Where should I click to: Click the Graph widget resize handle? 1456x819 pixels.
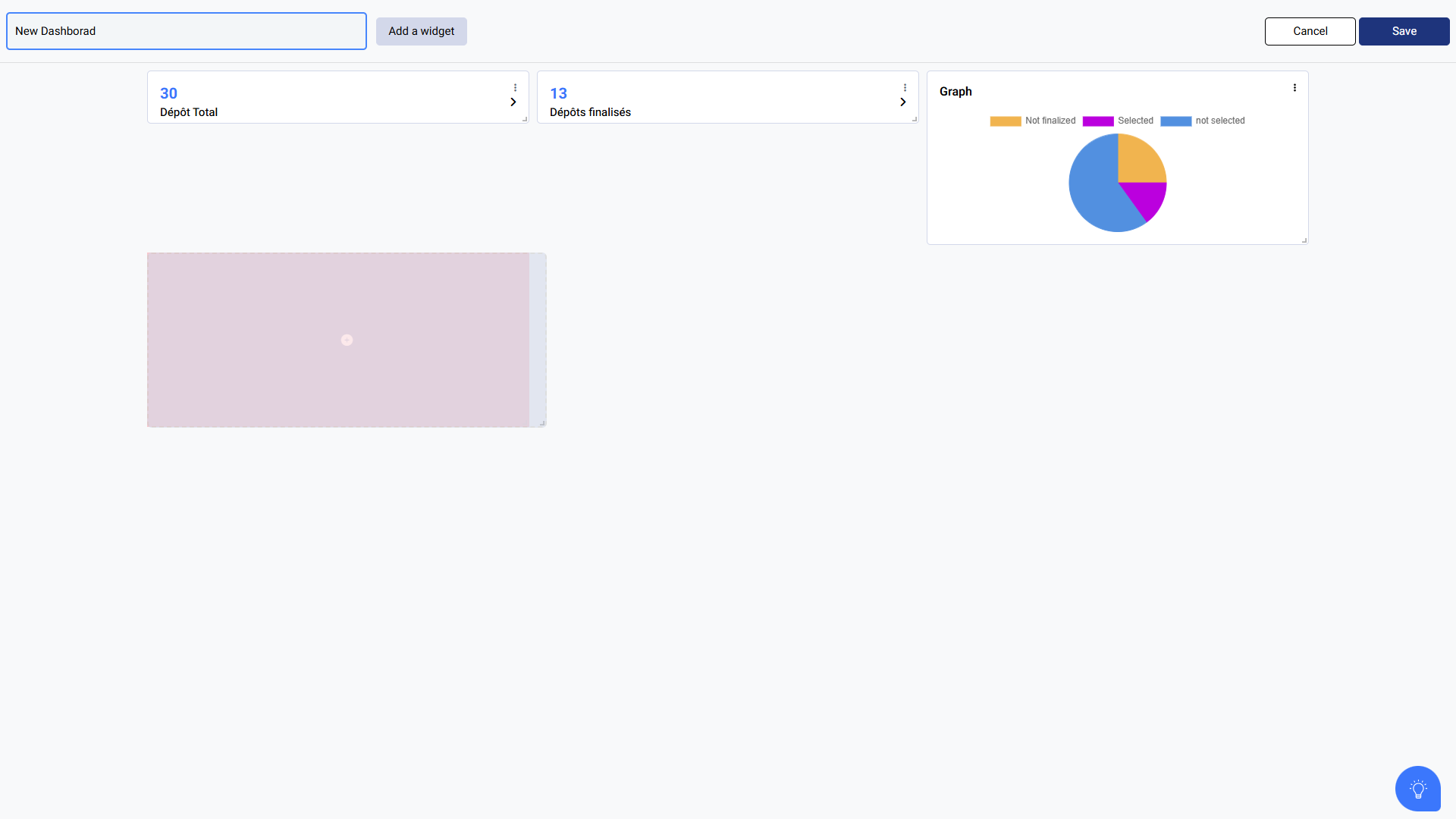tap(1304, 240)
